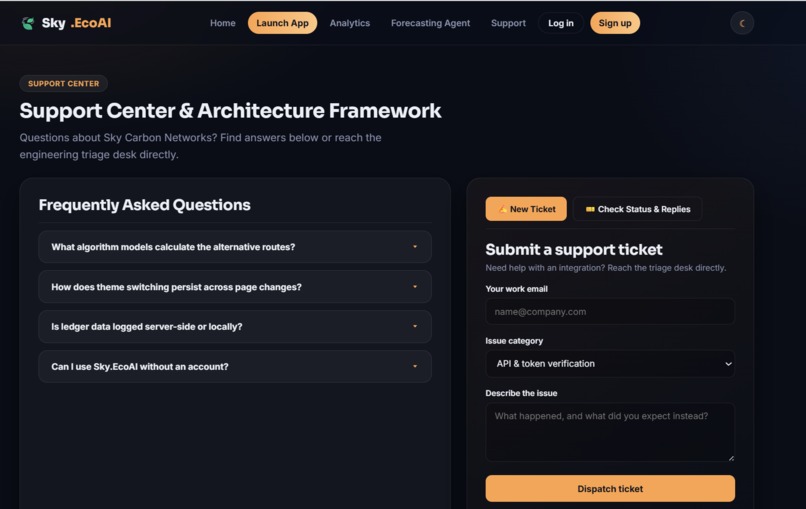The height and width of the screenshot is (509, 806).
Task: Click the Launch App button
Action: [282, 23]
